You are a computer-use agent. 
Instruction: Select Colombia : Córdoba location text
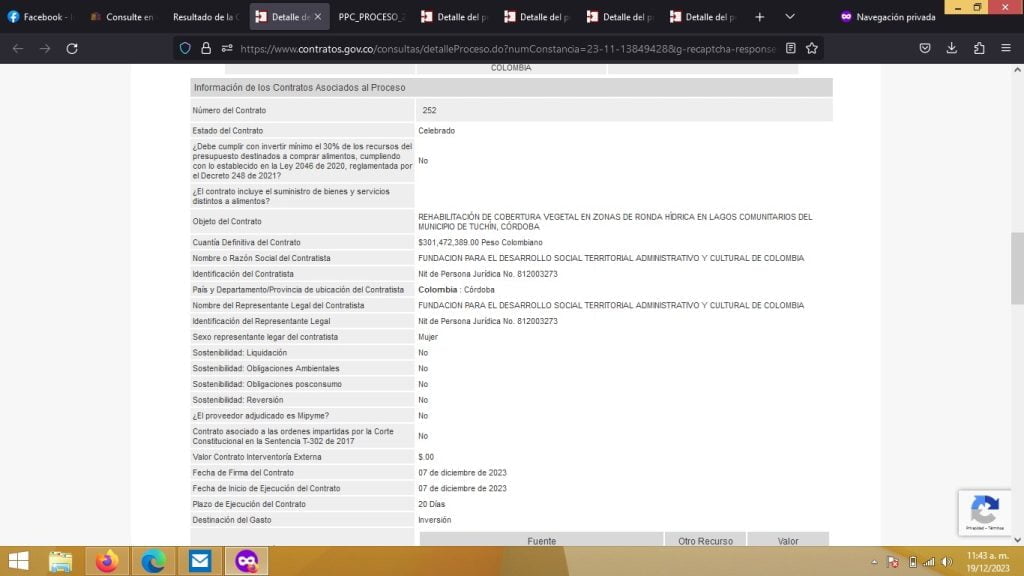(456, 289)
